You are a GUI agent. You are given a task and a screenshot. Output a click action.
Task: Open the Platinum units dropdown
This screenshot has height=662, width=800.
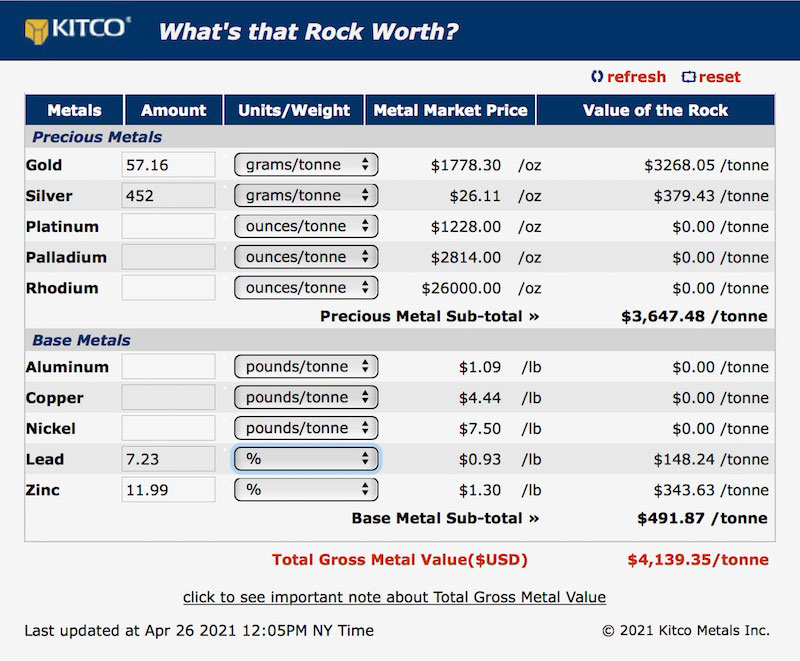[306, 226]
